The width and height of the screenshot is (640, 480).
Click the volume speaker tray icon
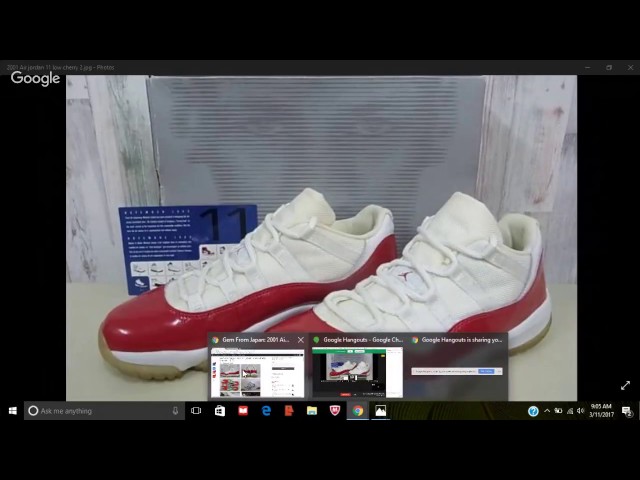(x=580, y=411)
